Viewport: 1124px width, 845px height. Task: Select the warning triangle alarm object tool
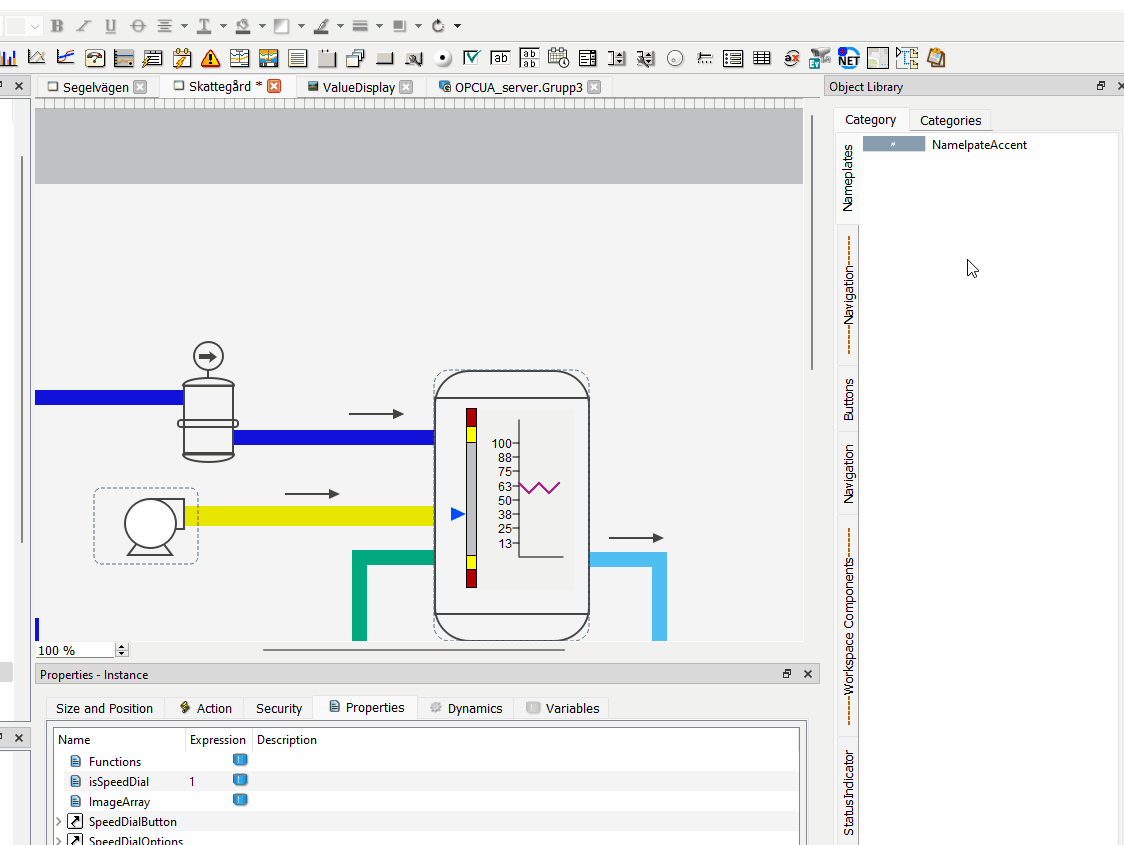(210, 58)
